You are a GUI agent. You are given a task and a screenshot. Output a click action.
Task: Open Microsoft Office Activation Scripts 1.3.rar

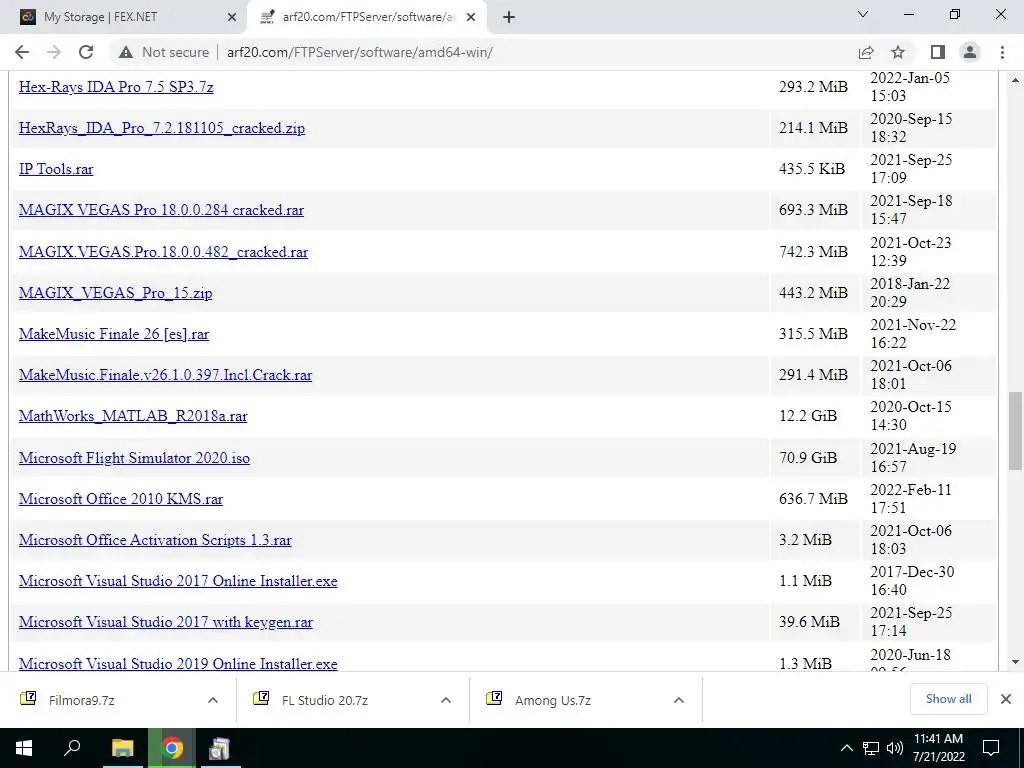(155, 541)
